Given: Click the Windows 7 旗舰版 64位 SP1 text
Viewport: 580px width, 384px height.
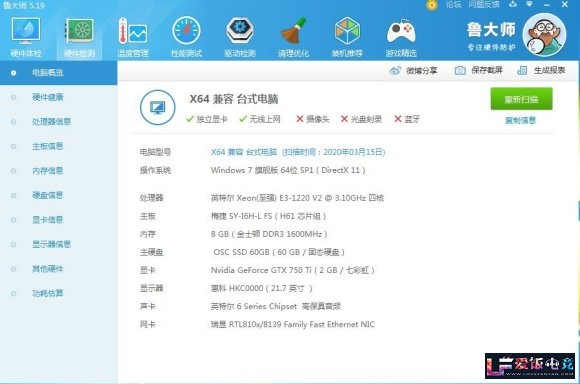Looking at the screenshot, I should coord(288,170).
